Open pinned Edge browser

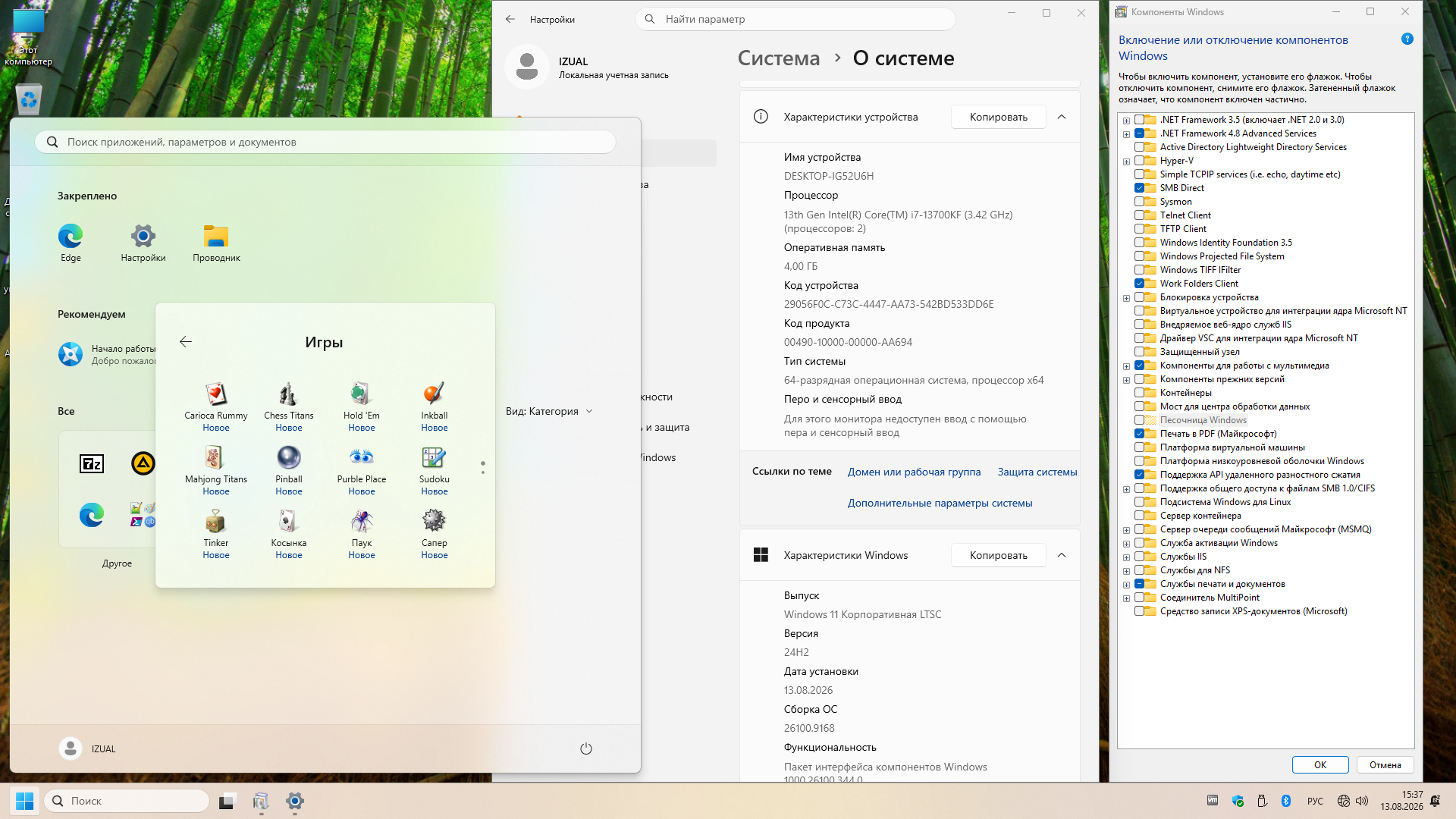pos(71,243)
